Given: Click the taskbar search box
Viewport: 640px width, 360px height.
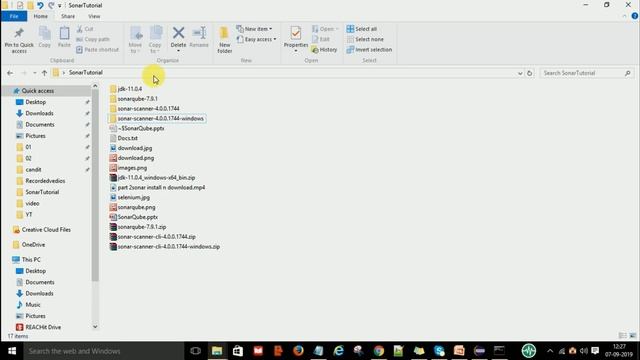Looking at the screenshot, I should [104, 351].
